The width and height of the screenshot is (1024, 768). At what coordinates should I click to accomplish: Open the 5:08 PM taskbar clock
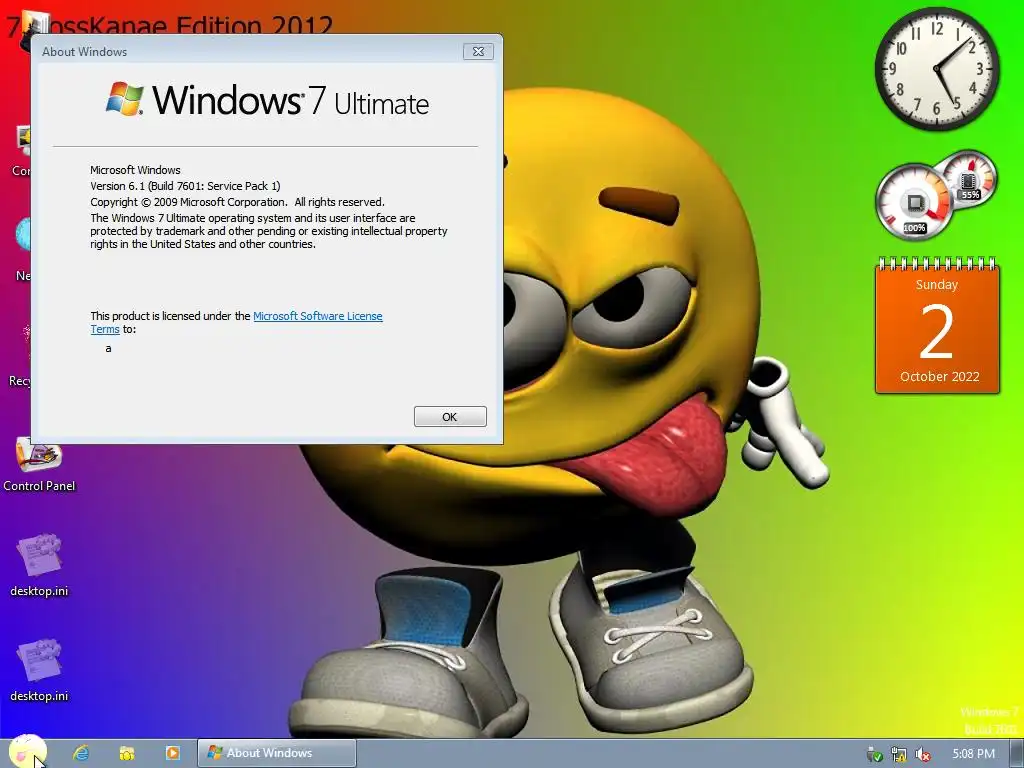coord(974,754)
